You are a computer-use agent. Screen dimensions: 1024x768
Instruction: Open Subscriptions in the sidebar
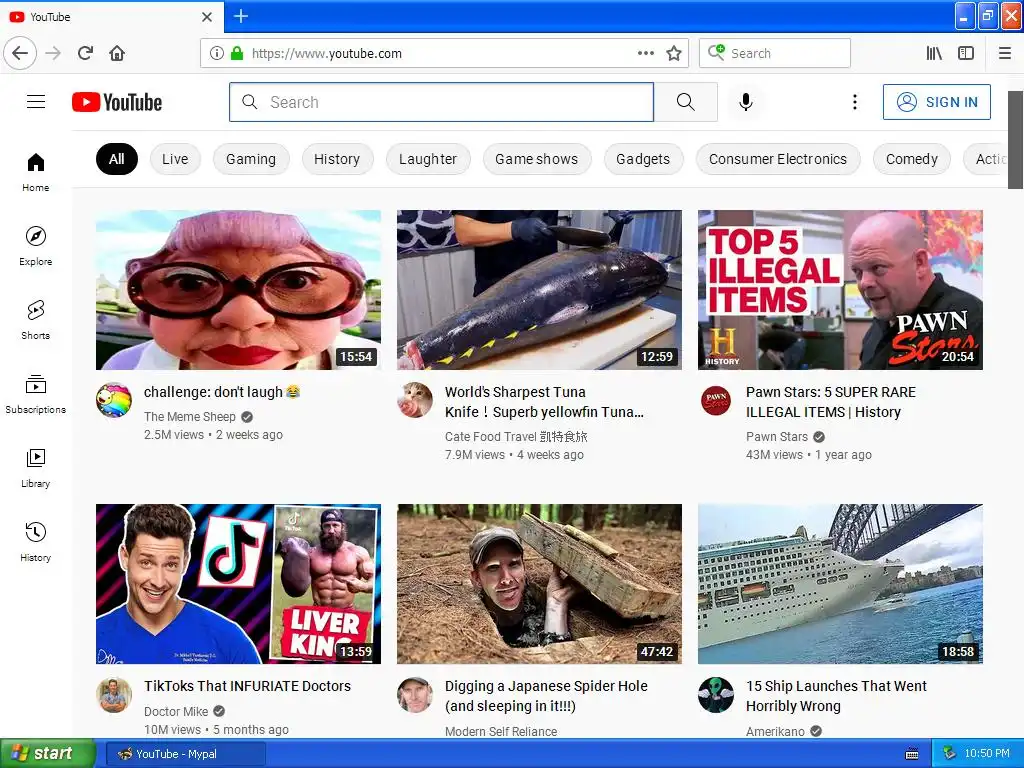click(36, 394)
